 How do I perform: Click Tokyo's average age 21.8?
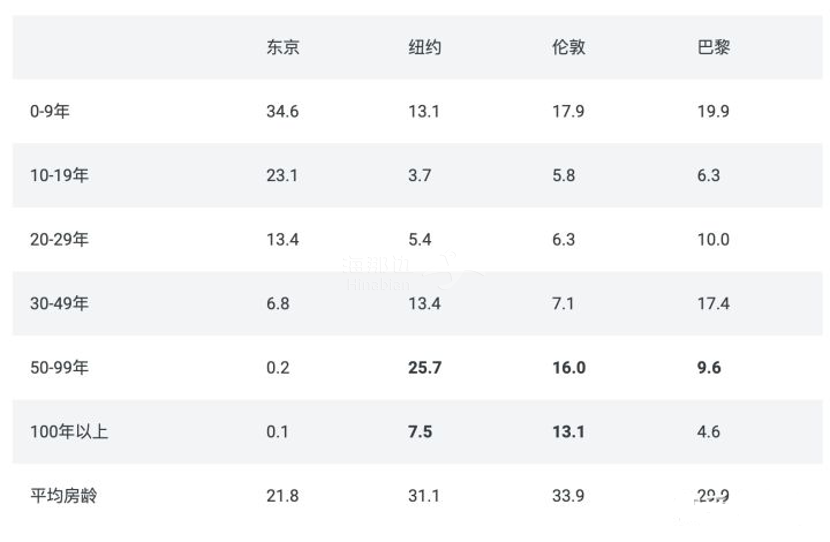click(x=283, y=496)
